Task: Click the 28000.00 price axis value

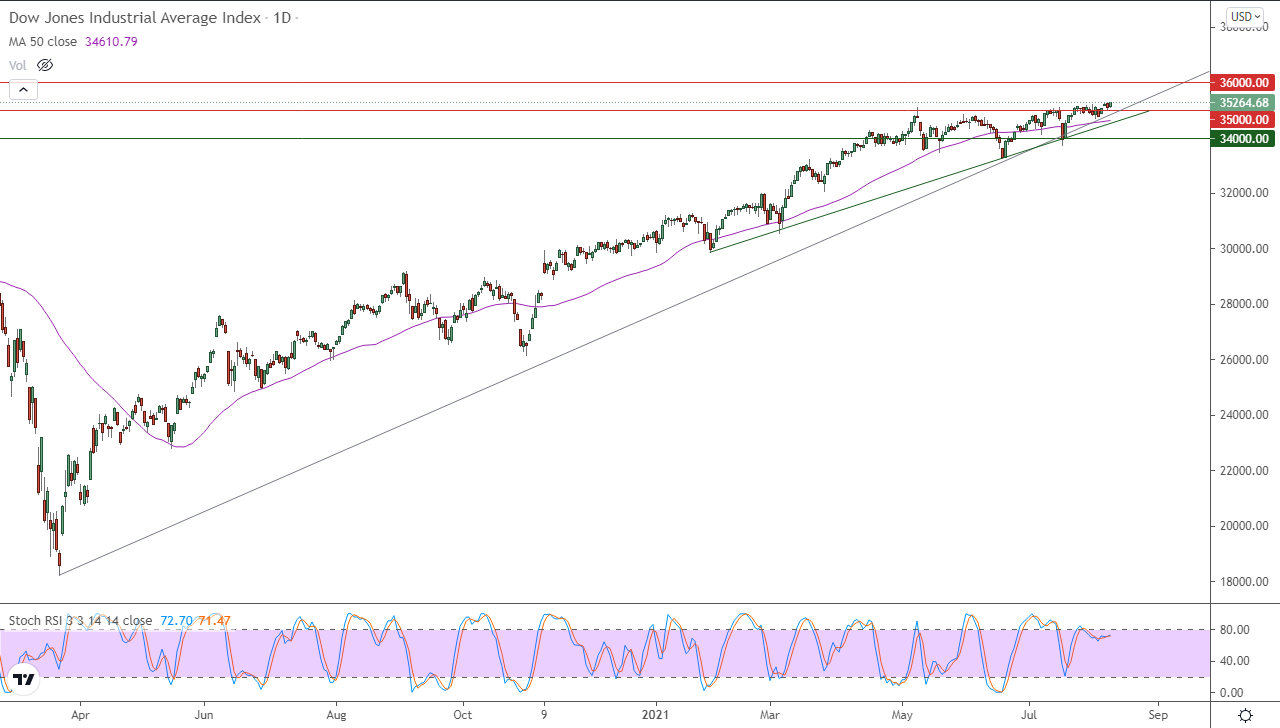Action: tap(1244, 304)
